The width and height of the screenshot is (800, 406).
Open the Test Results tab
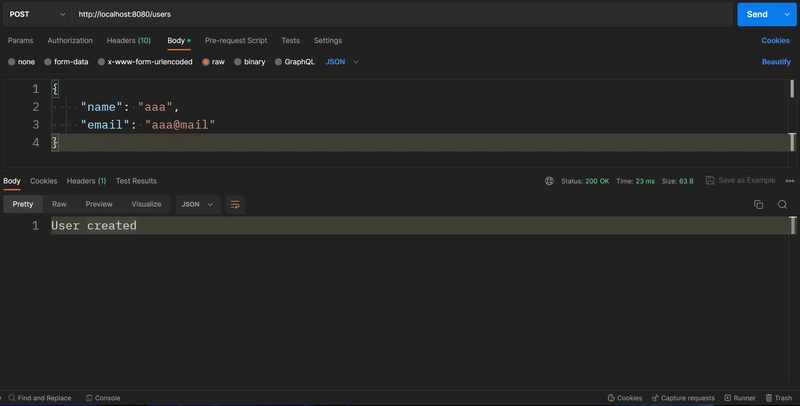point(136,181)
